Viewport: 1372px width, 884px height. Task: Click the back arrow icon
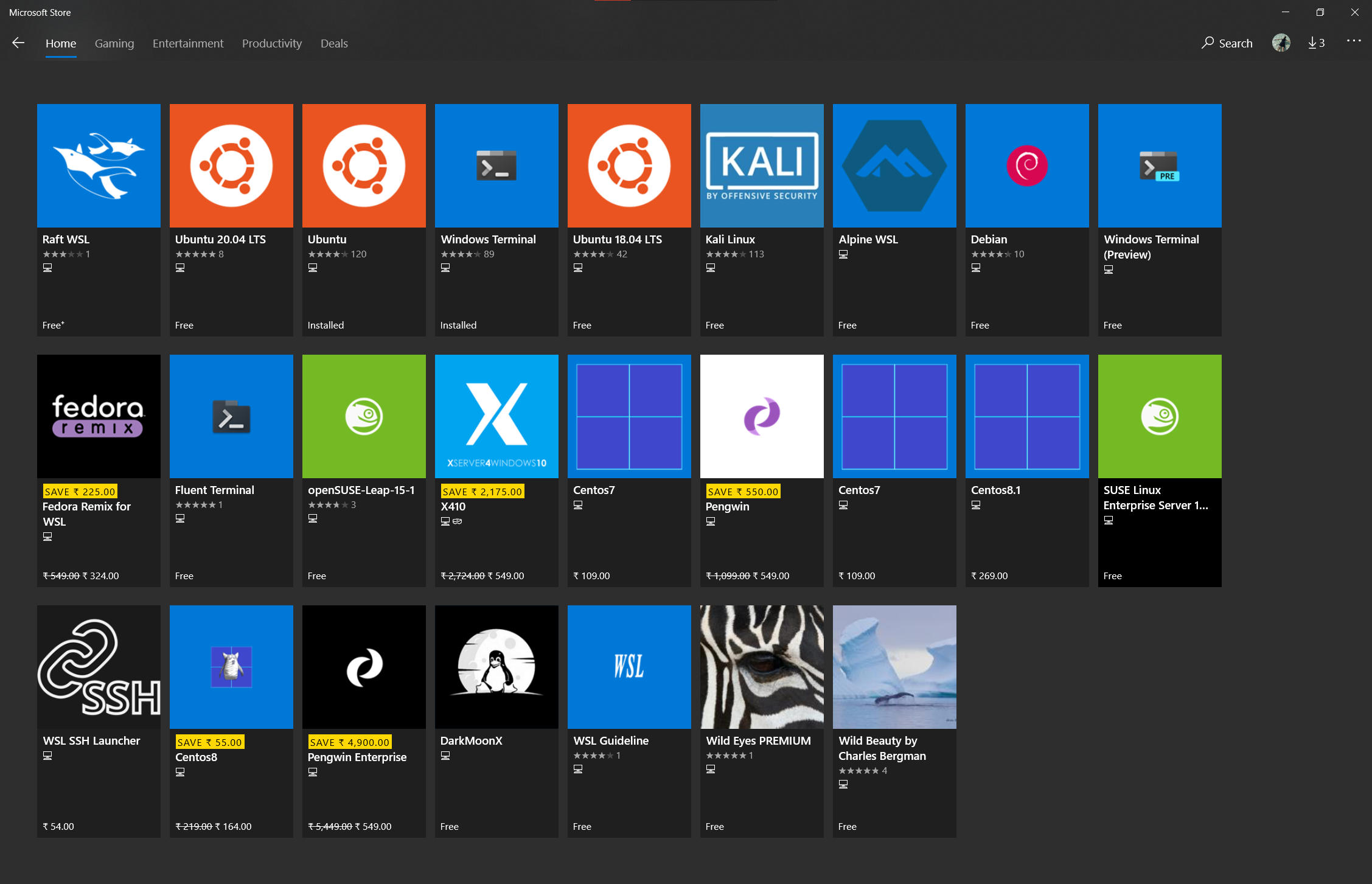[18, 43]
